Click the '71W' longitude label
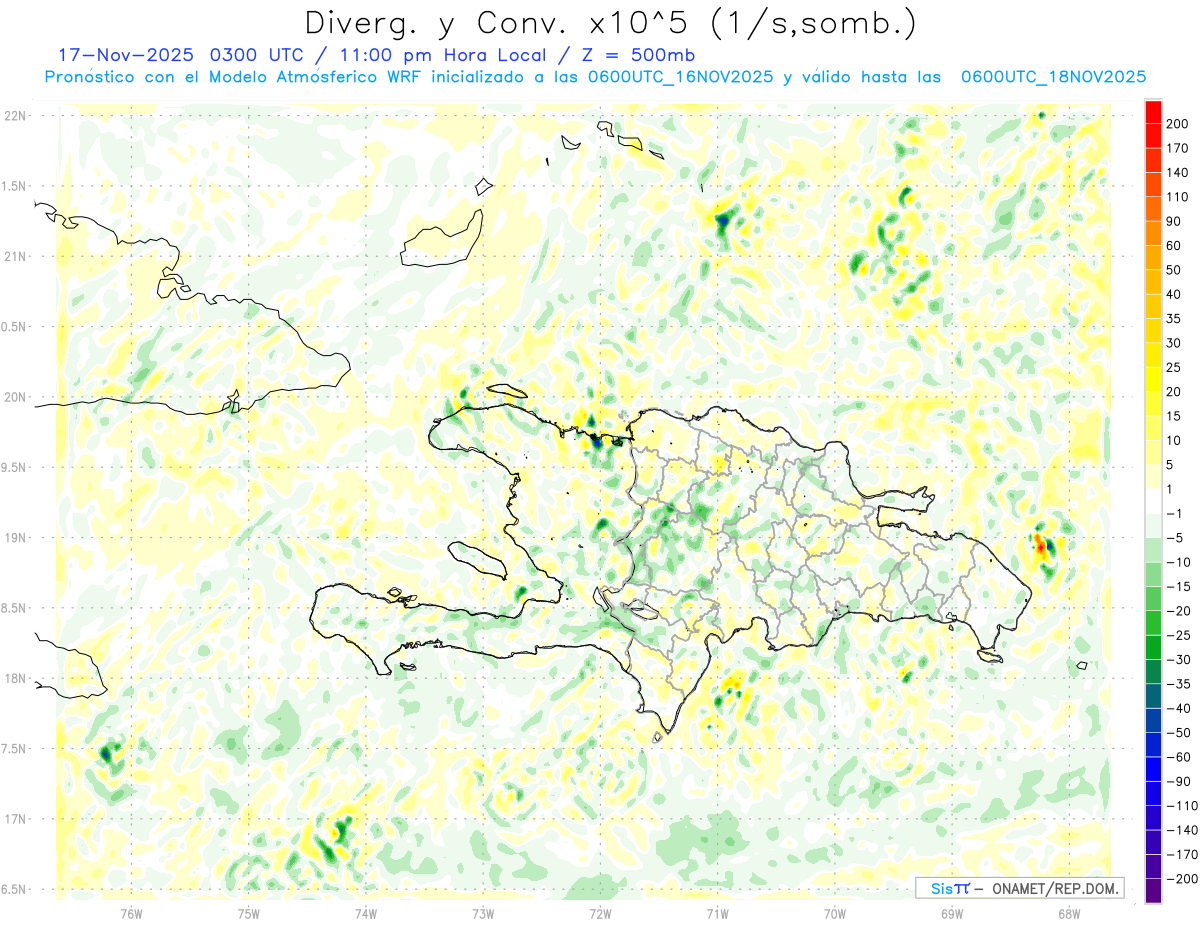Screen dimensions: 1200x927 tap(717, 913)
